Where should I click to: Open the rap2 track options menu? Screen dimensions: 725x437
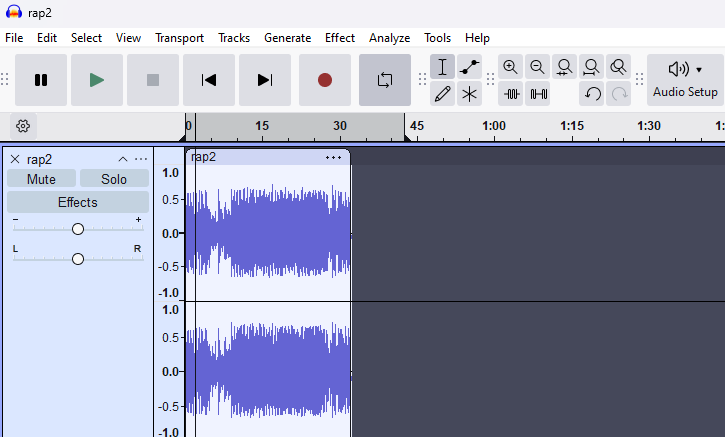click(x=141, y=159)
